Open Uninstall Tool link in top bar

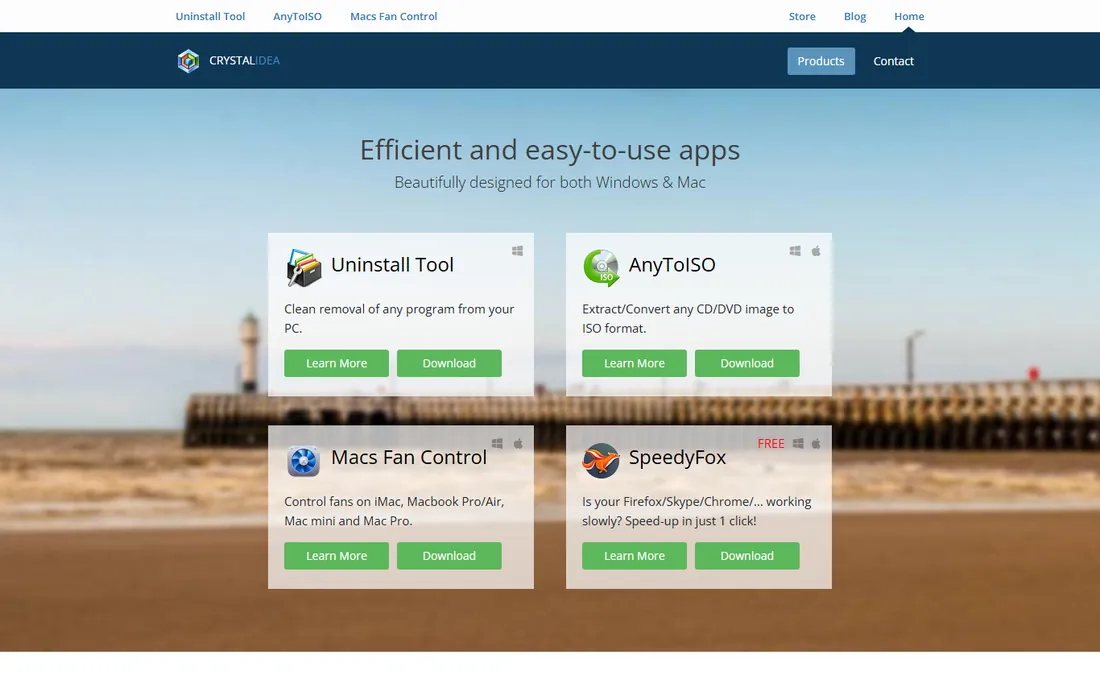coord(210,16)
